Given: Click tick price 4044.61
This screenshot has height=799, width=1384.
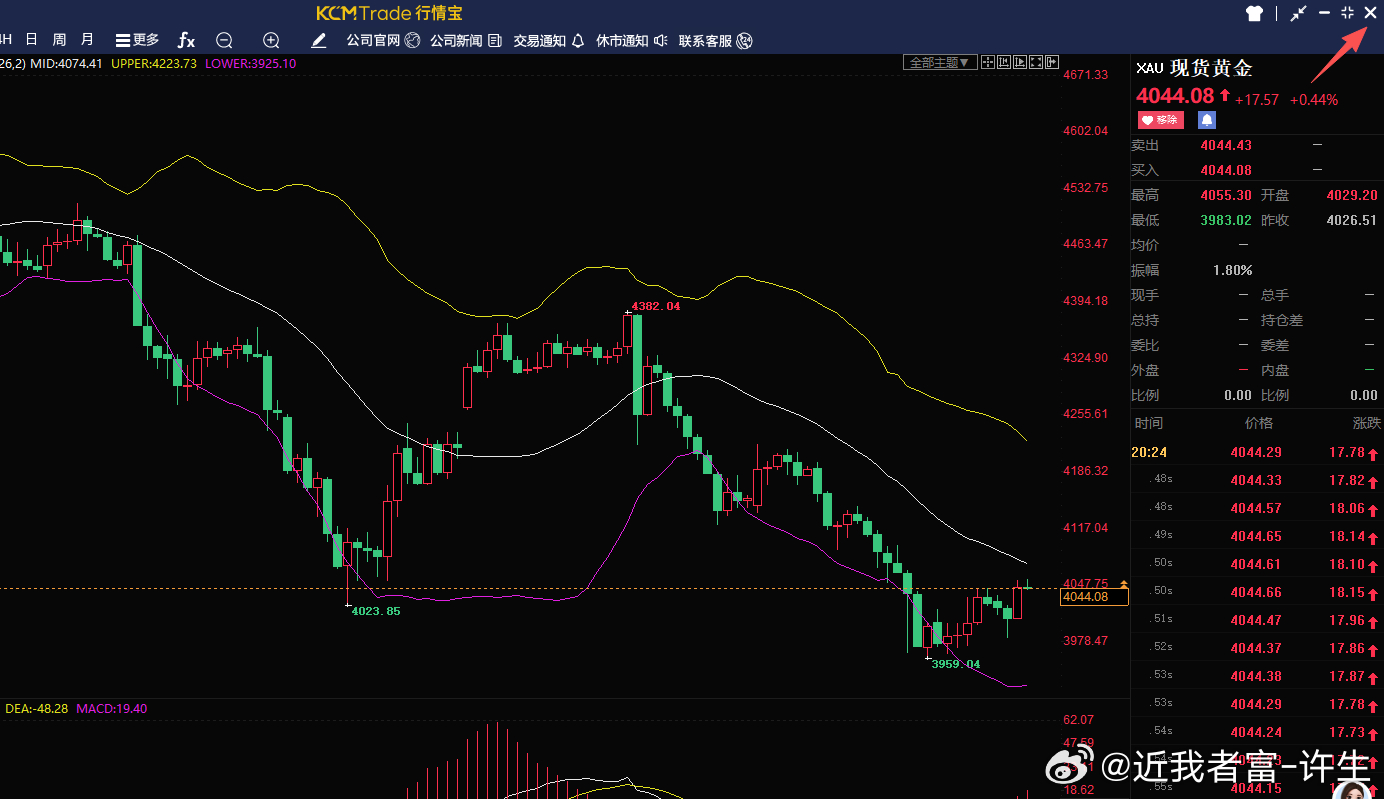Looking at the screenshot, I should [1256, 564].
